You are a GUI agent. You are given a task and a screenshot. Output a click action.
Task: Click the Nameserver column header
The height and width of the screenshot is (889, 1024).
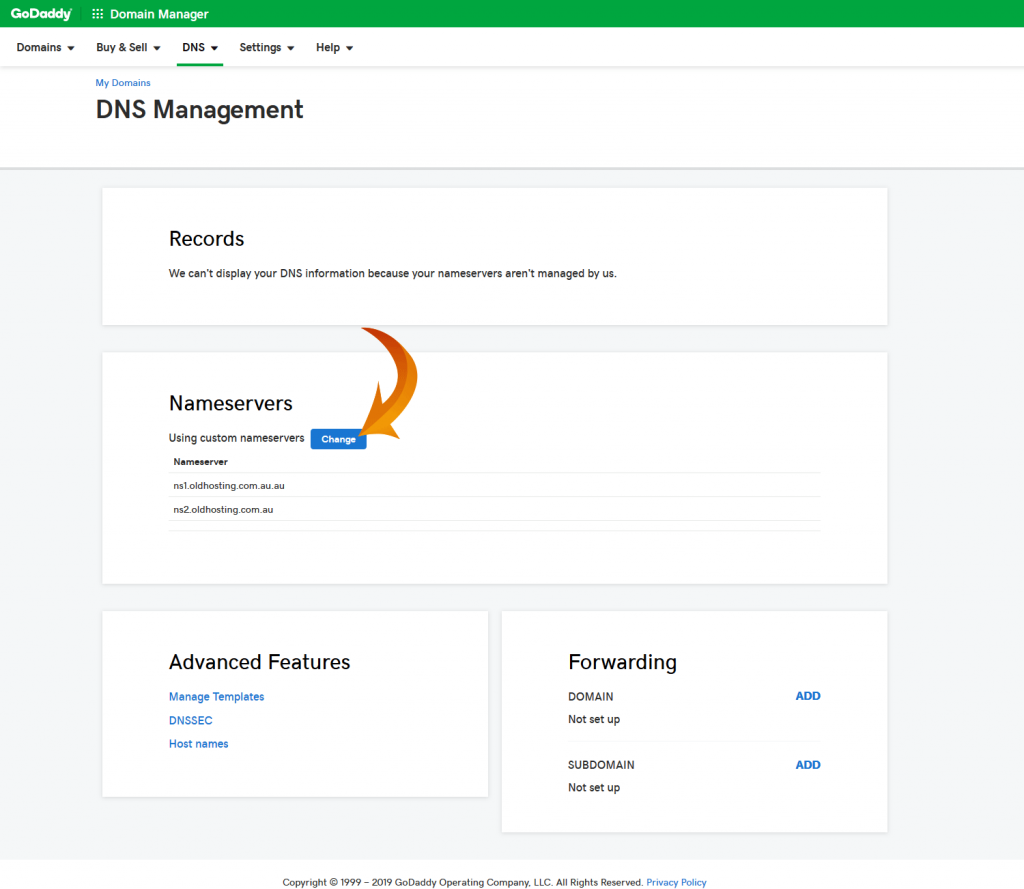pyautogui.click(x=200, y=462)
